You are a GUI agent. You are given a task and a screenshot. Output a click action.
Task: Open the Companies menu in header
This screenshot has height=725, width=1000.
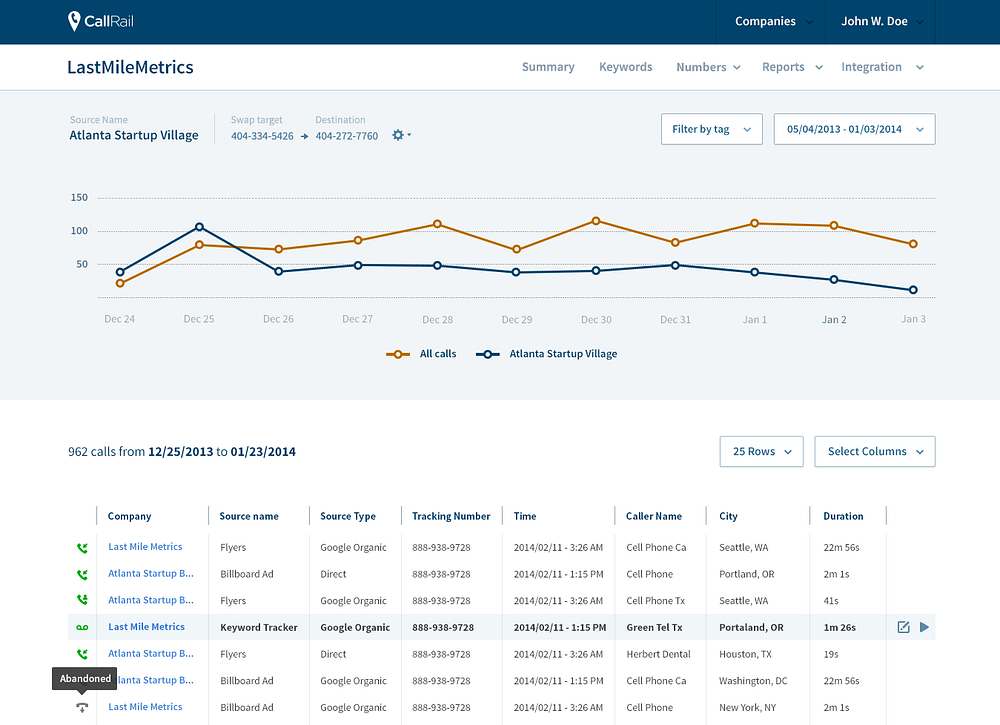click(x=774, y=22)
